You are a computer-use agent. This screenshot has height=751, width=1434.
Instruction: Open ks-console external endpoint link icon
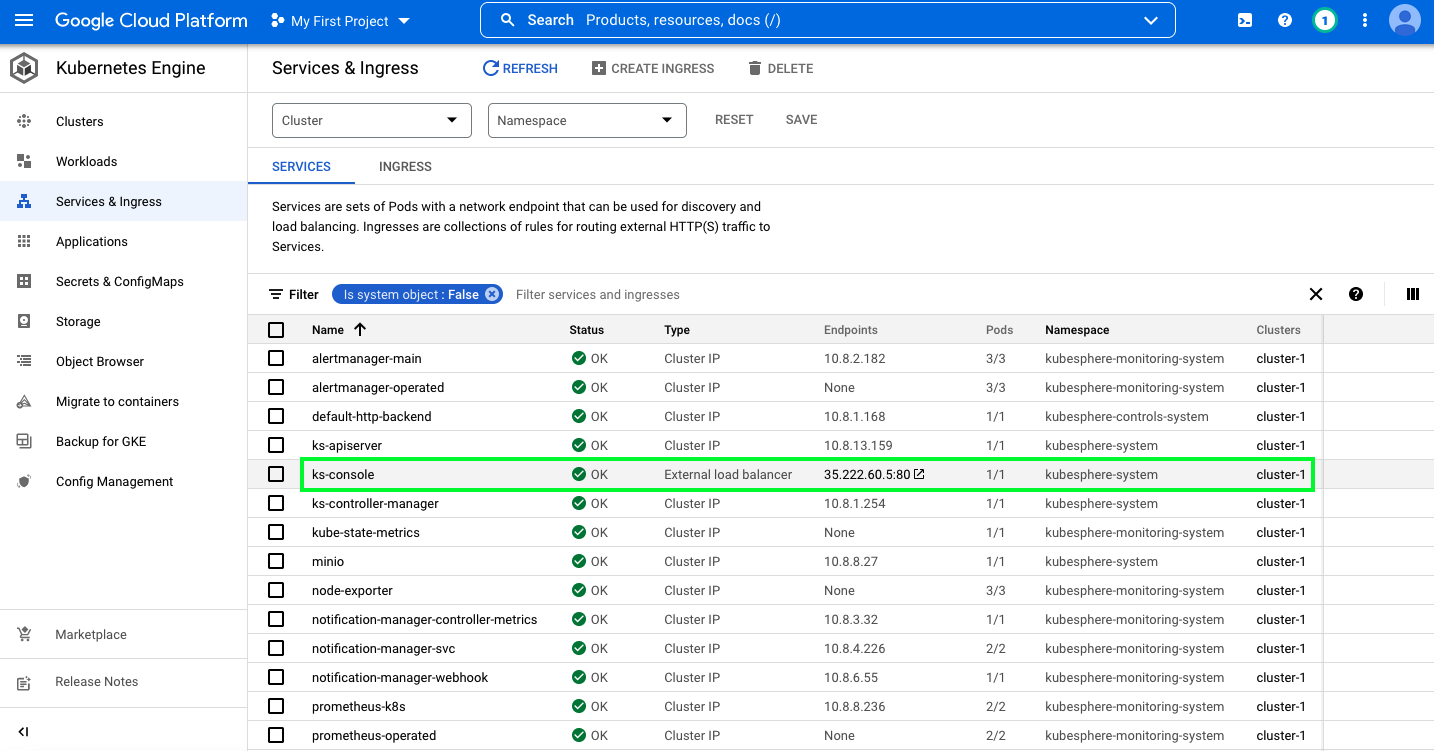[919, 474]
